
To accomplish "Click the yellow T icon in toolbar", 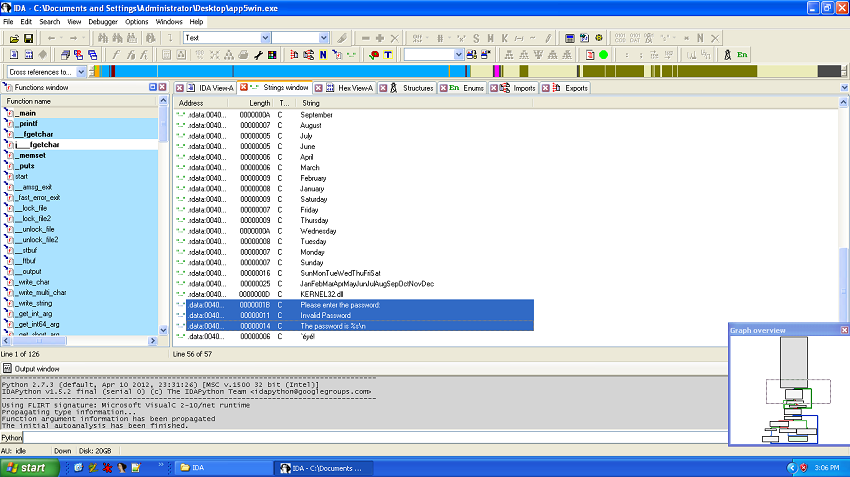I will pyautogui.click(x=388, y=55).
